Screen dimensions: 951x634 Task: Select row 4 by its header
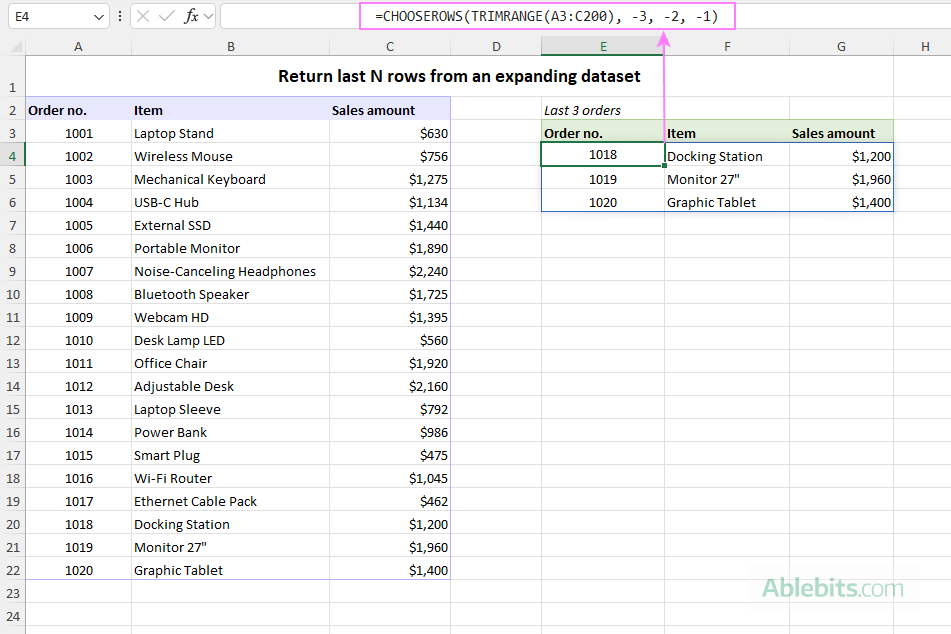(x=12, y=156)
